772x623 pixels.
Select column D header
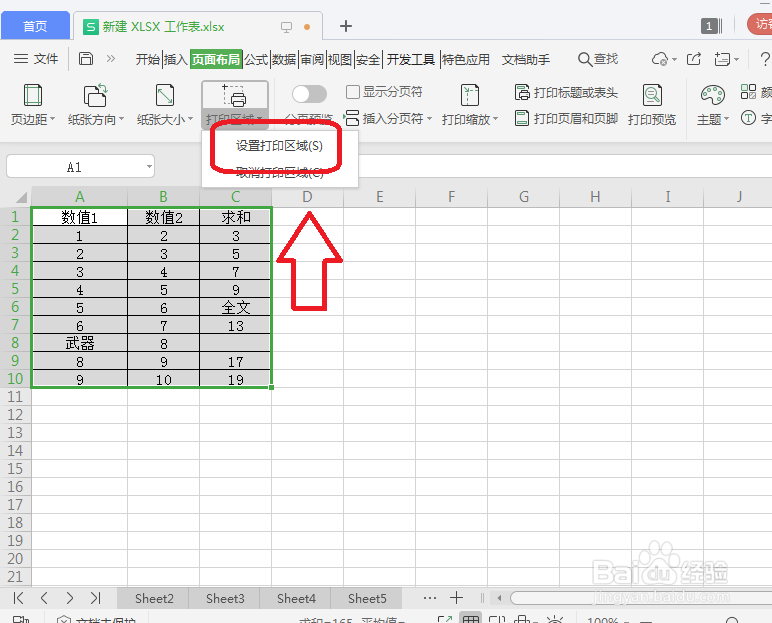pos(307,197)
